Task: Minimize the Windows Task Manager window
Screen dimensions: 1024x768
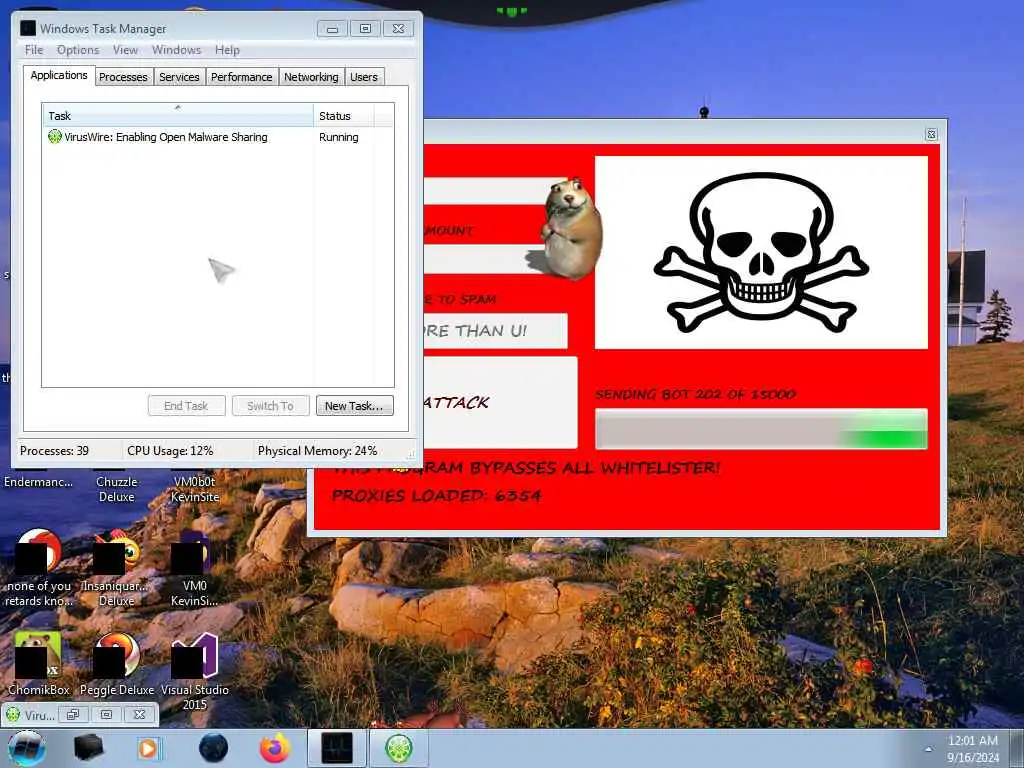Action: (332, 28)
